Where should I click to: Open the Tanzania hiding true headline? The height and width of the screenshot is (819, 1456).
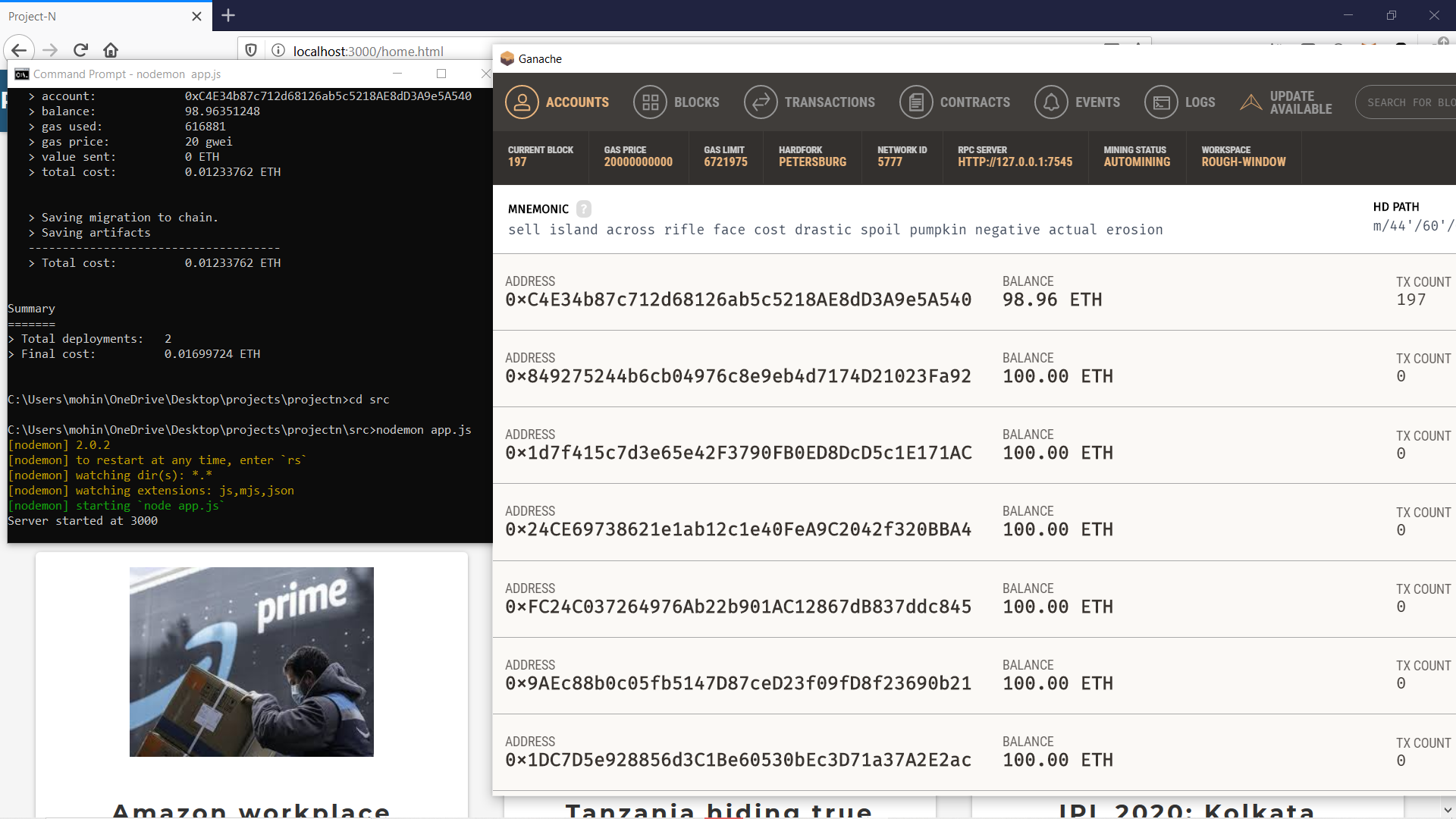click(x=718, y=810)
